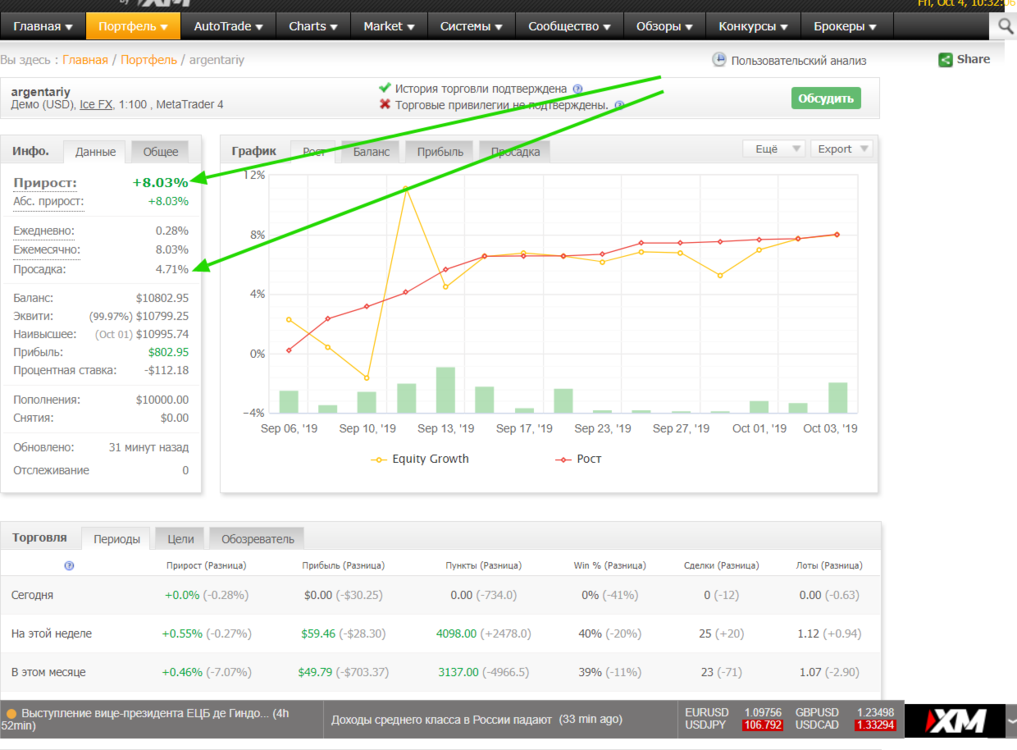Click the Пользовательский анализ link
1017x750 pixels.
pos(798,60)
